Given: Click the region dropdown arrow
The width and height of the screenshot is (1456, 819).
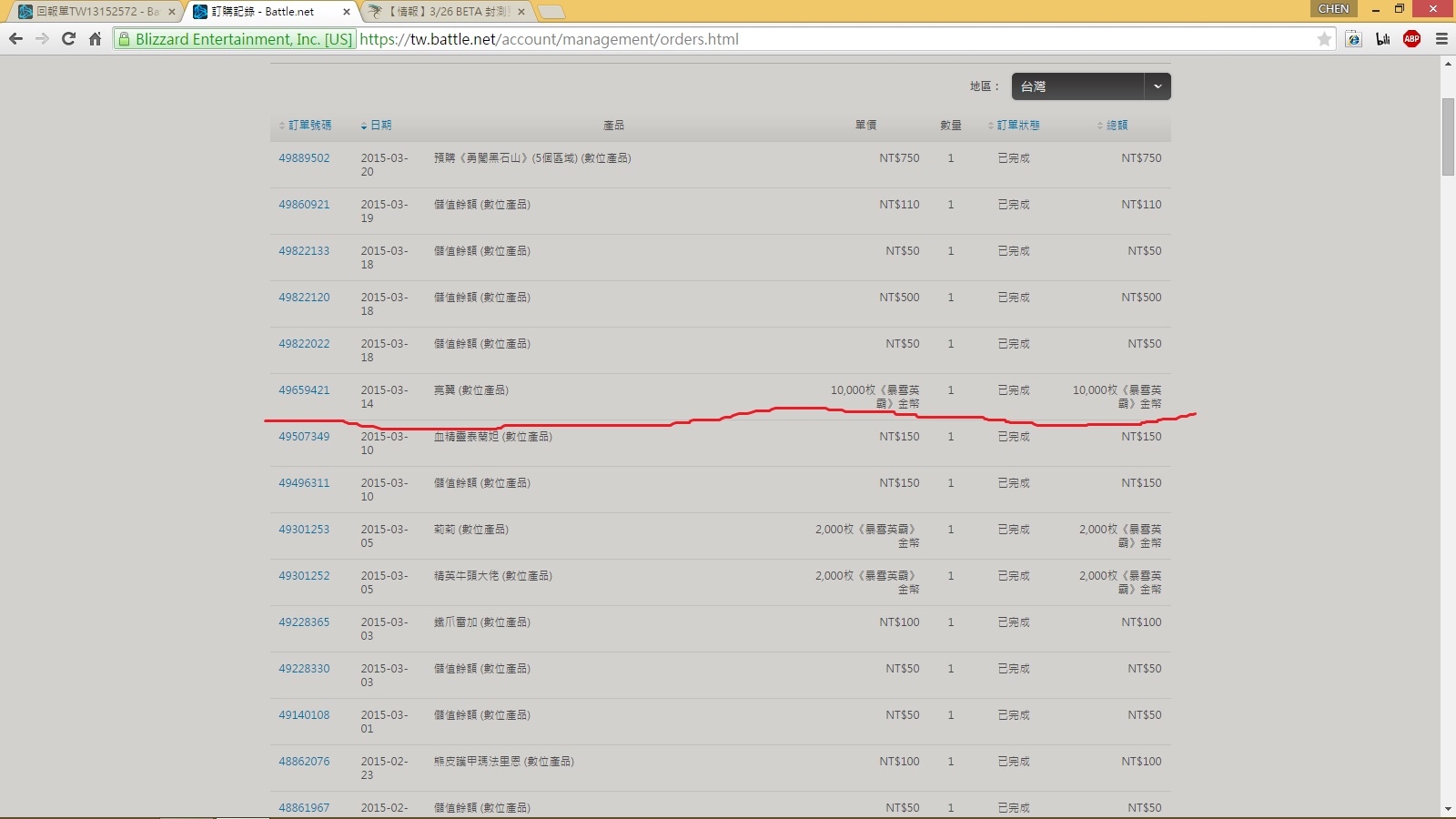Looking at the screenshot, I should point(1158,86).
